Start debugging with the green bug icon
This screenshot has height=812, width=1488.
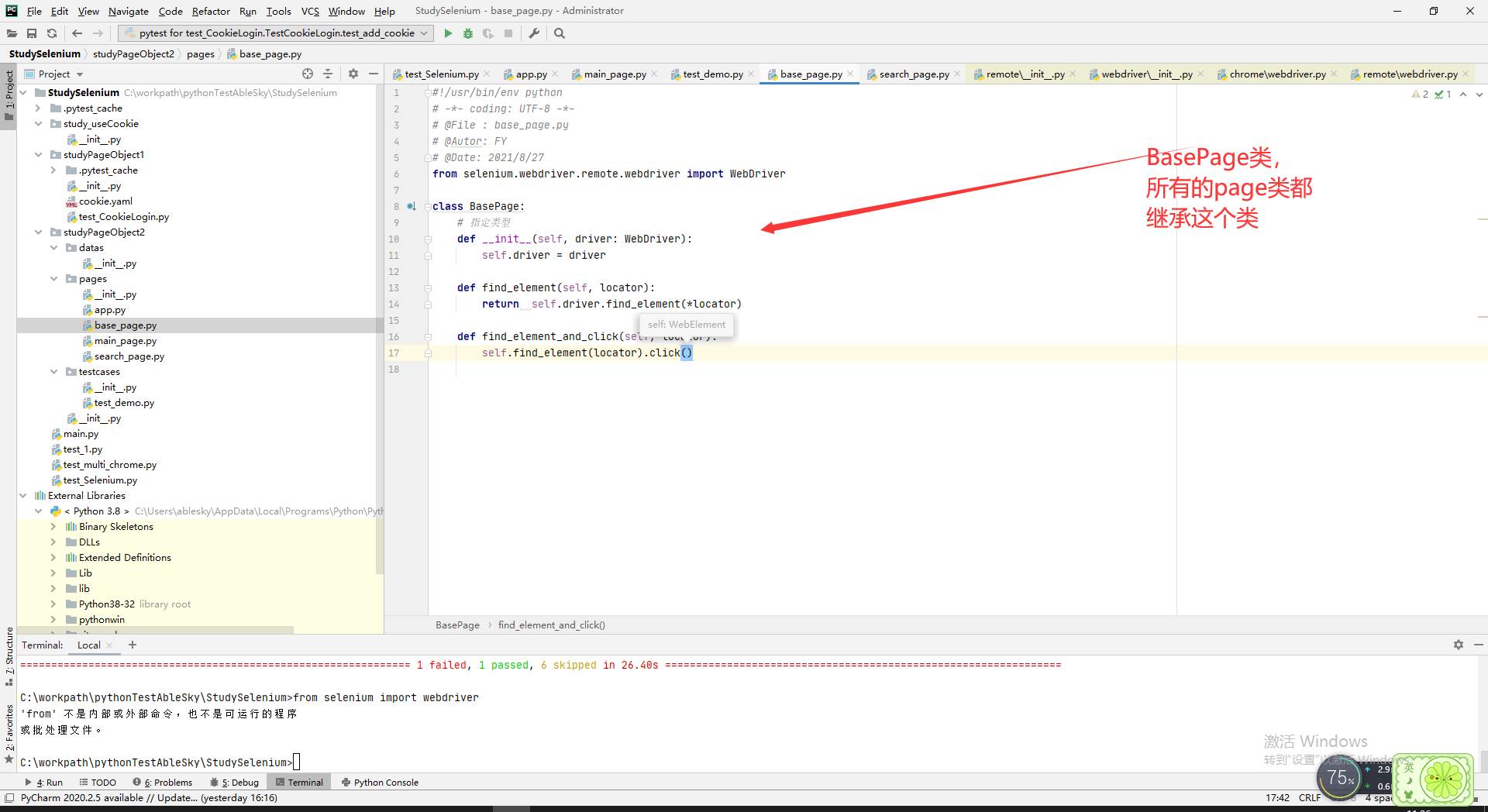(x=468, y=33)
